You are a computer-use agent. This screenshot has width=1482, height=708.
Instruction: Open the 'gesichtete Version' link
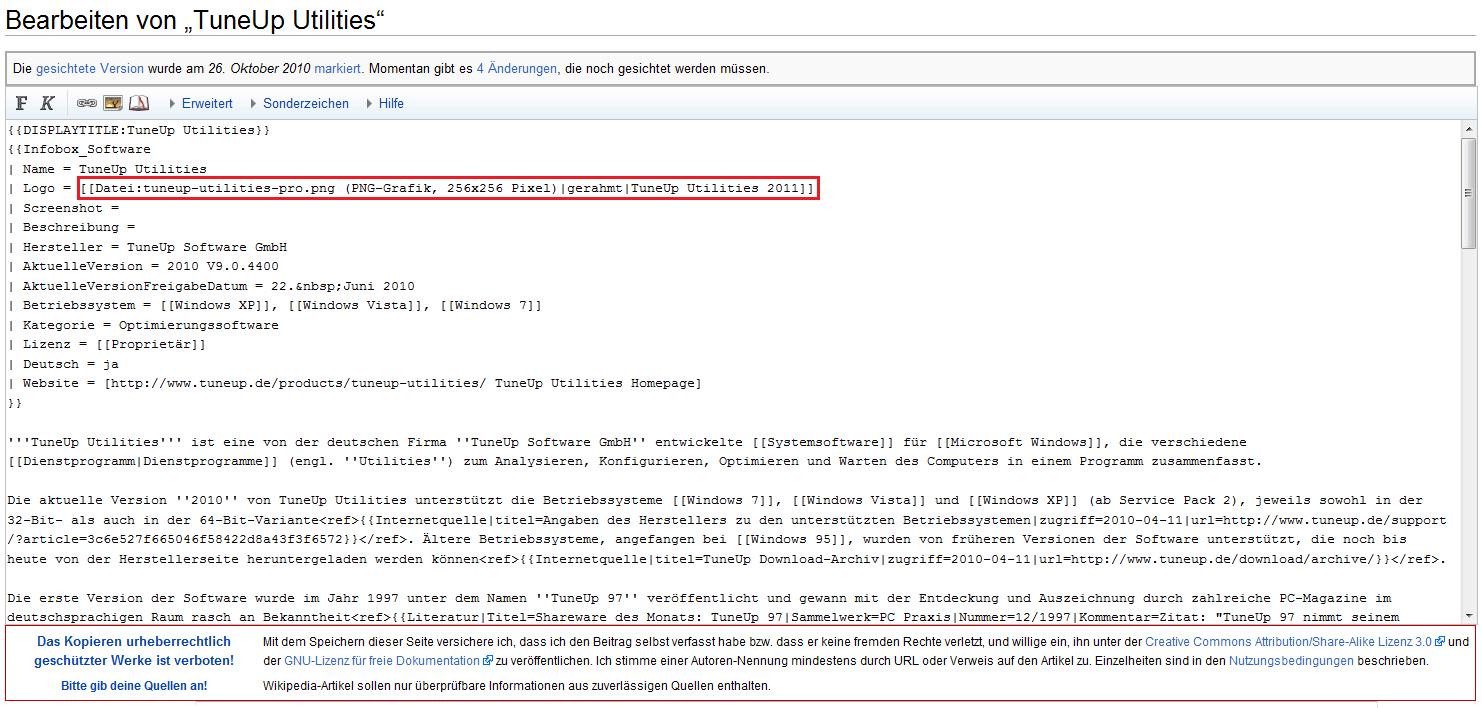pos(90,69)
